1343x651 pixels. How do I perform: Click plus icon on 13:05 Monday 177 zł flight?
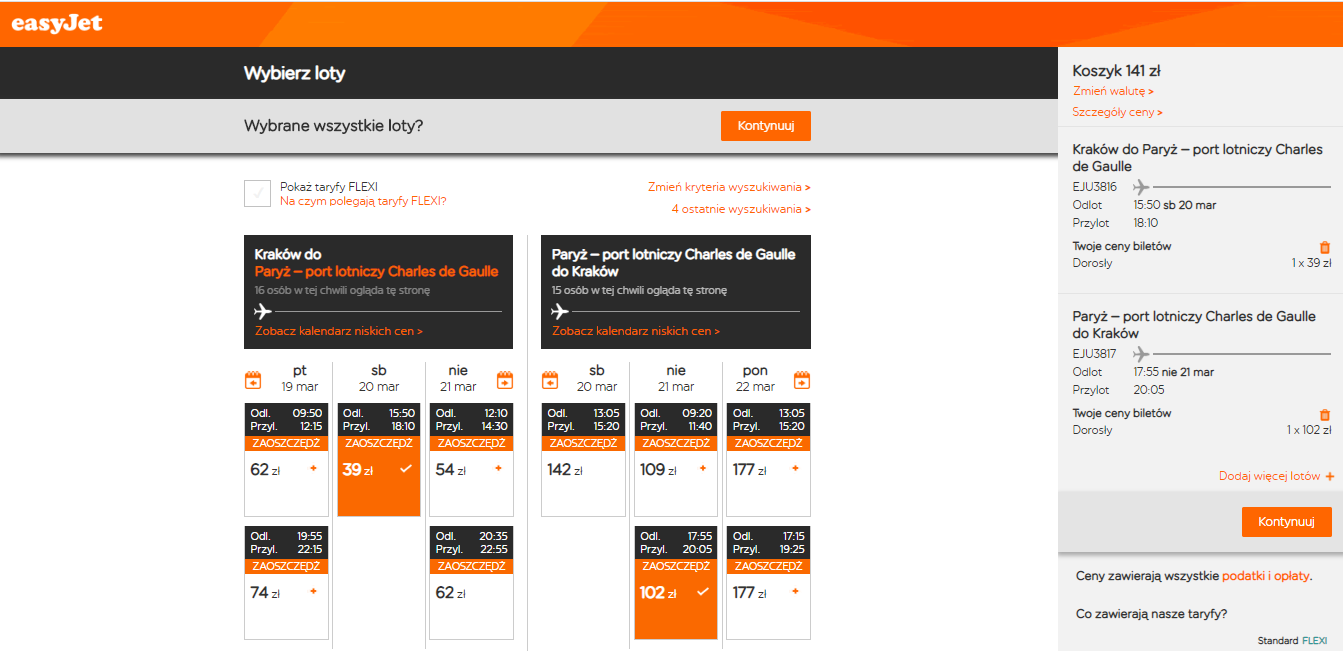tap(795, 468)
